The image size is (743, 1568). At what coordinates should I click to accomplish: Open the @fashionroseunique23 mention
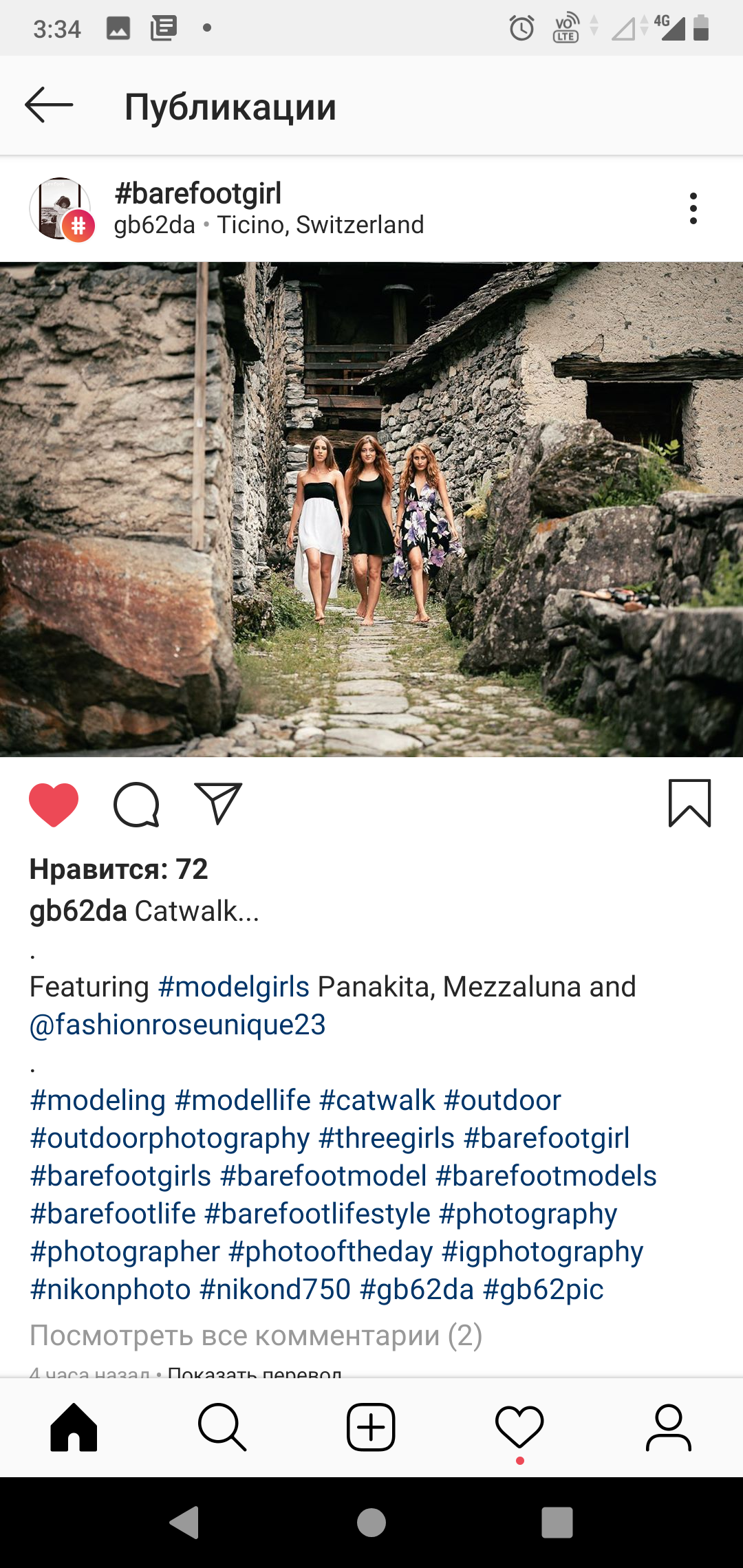177,1025
